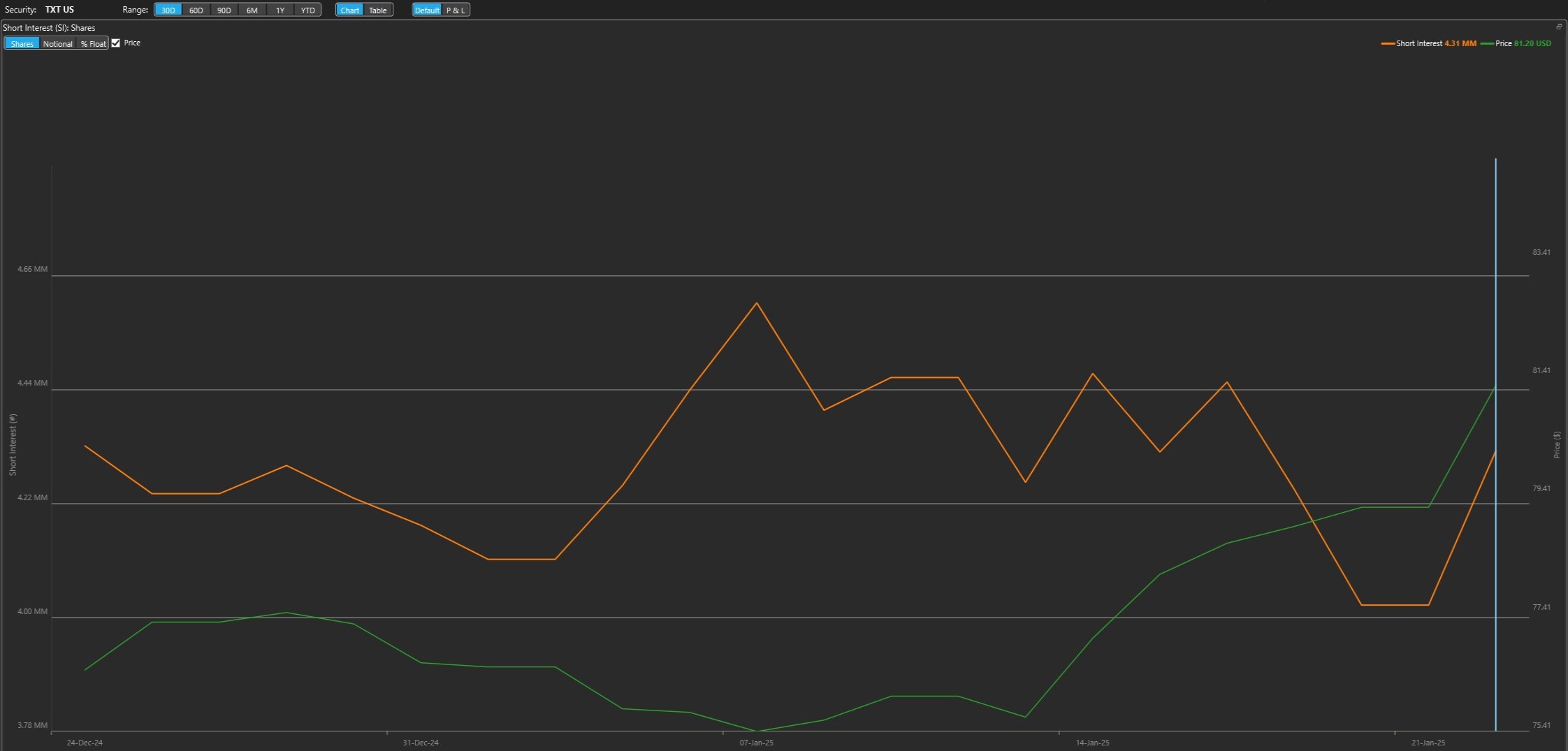Set the range to 90D
Viewport: 1568px width, 751px height.
point(224,10)
